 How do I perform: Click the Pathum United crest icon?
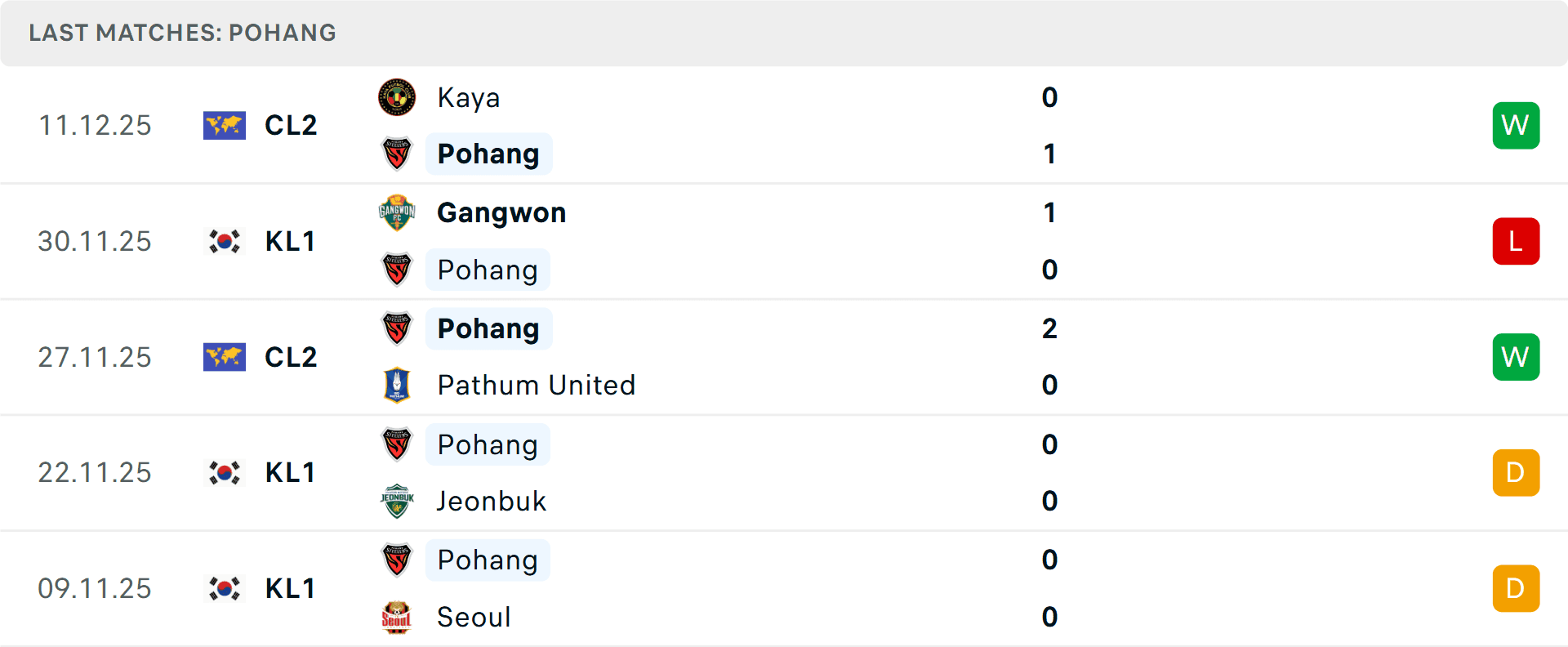[397, 385]
